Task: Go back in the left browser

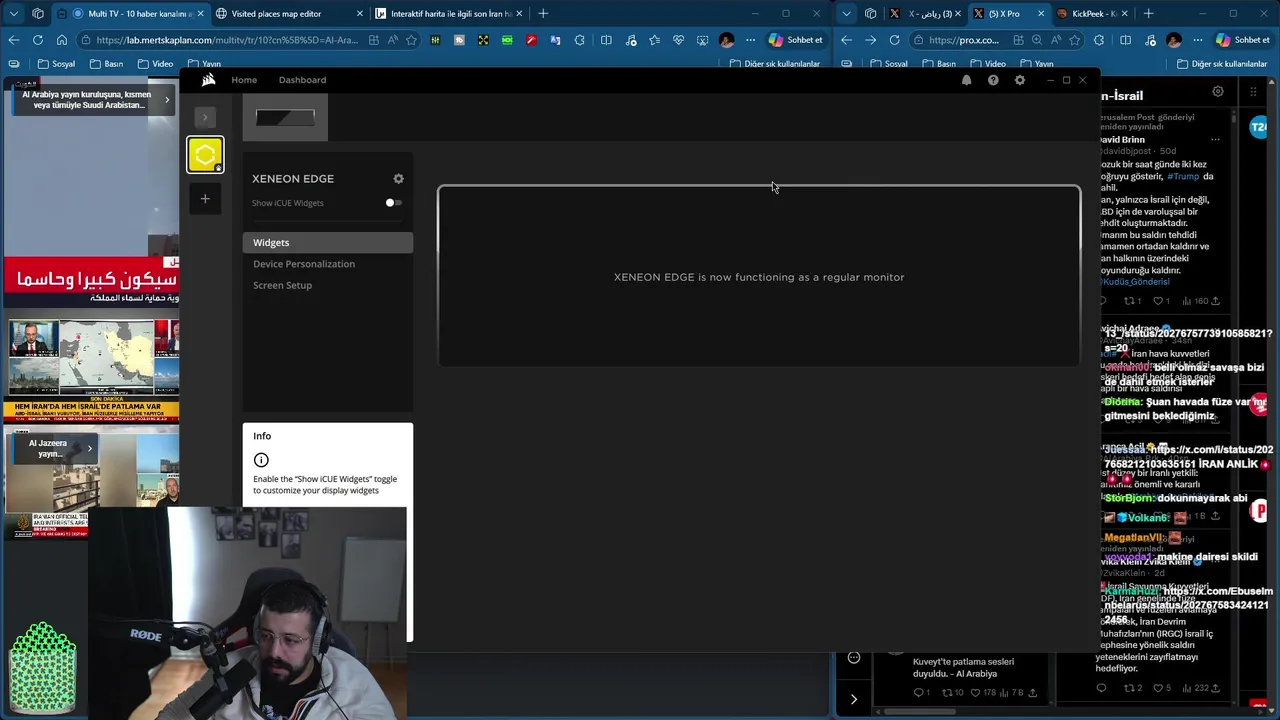Action: [13, 40]
